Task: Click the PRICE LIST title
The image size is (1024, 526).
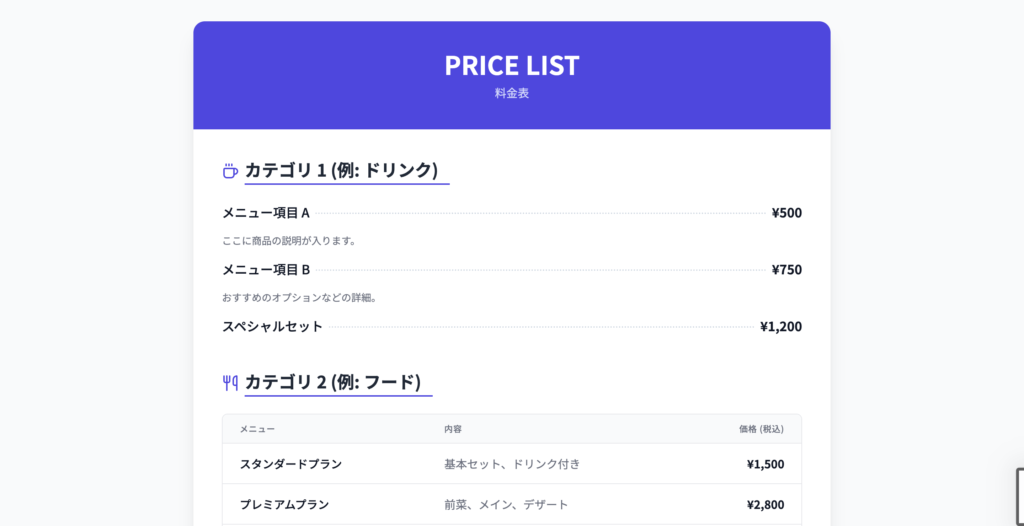Action: (511, 66)
